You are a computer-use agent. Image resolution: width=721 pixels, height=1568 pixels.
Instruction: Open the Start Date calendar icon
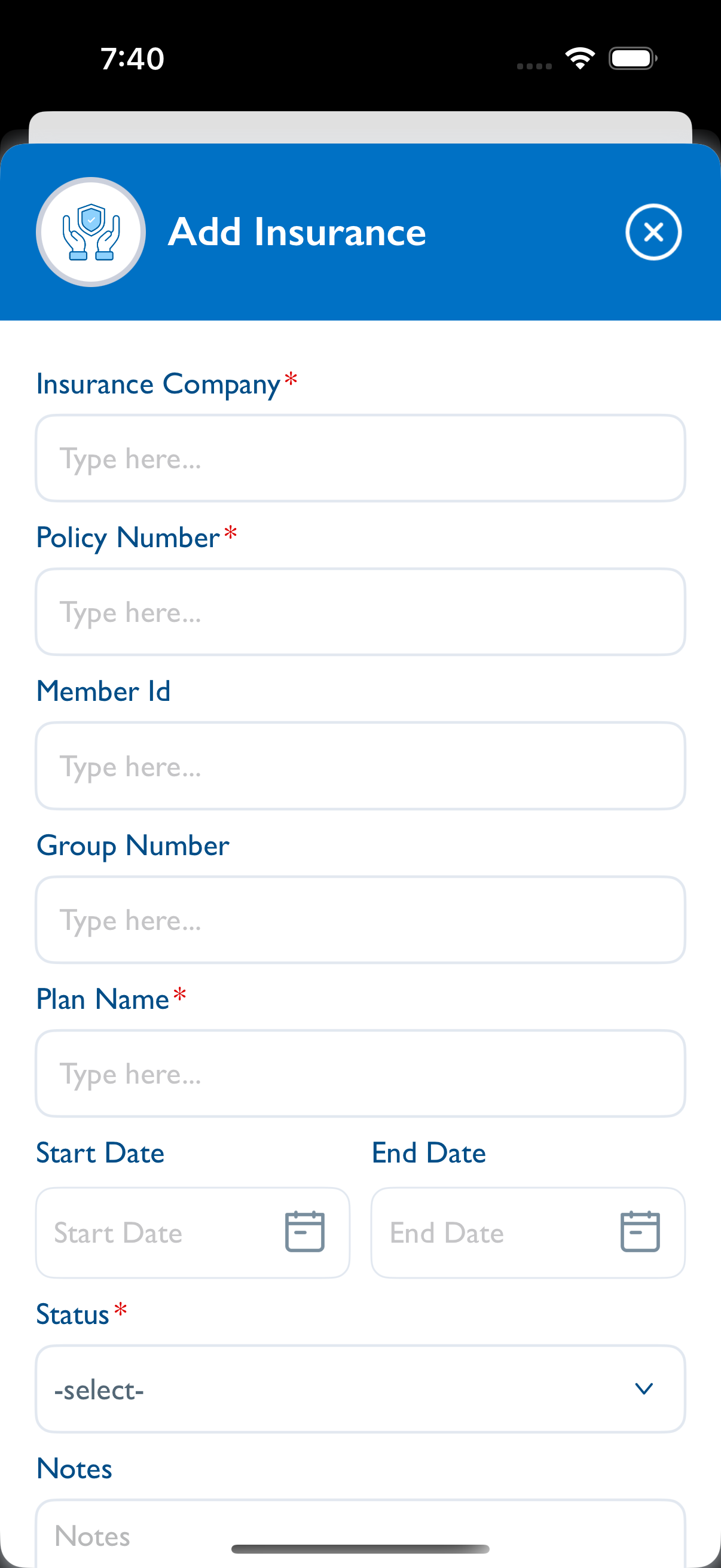point(304,1231)
